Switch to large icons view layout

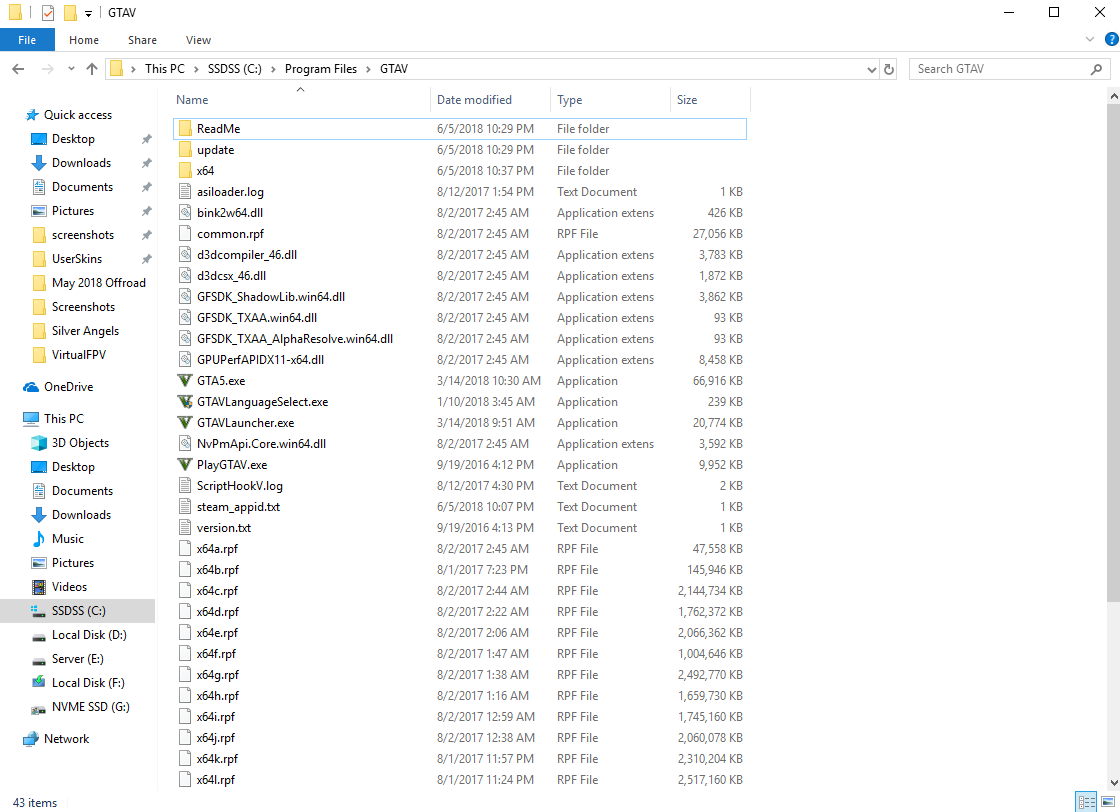(x=1108, y=802)
